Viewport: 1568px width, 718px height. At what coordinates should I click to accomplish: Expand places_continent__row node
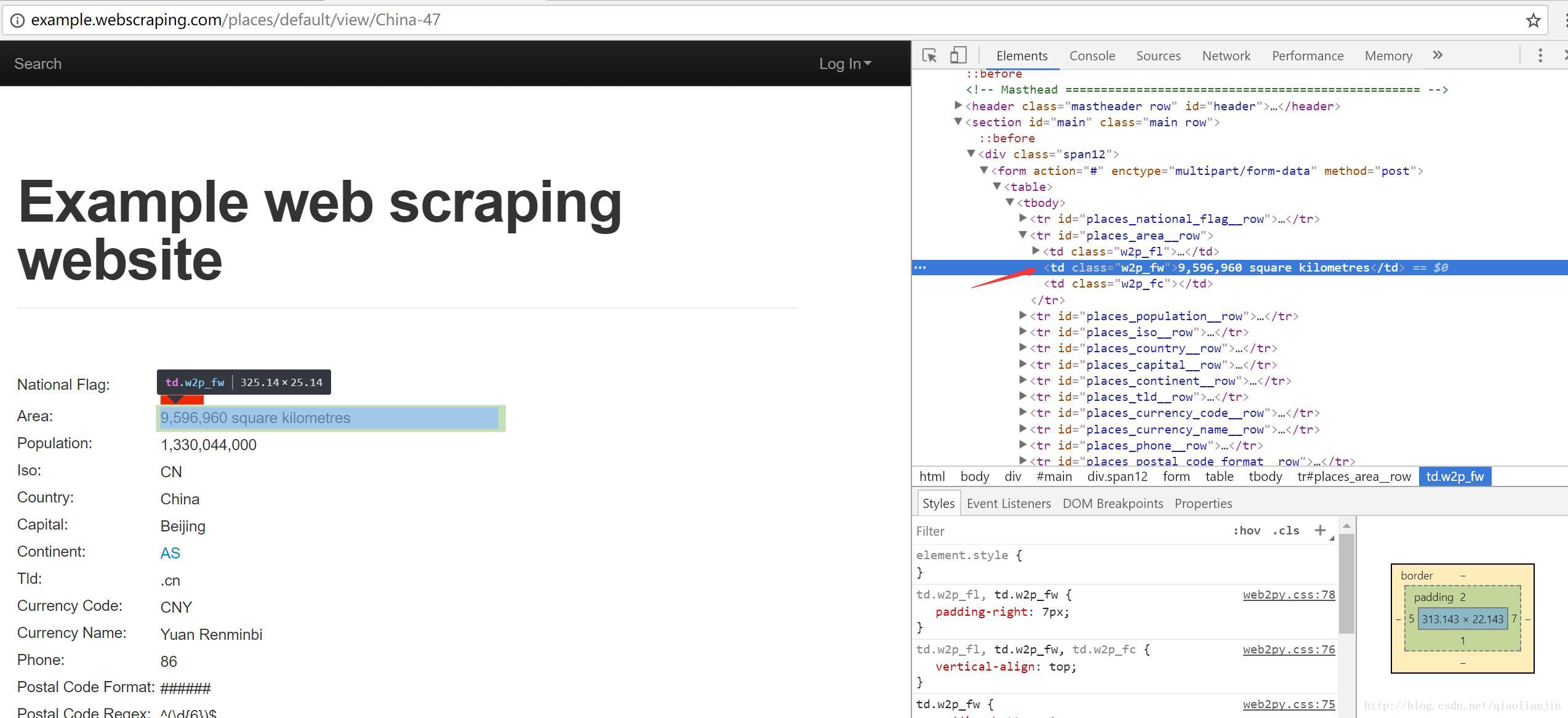click(x=1023, y=380)
